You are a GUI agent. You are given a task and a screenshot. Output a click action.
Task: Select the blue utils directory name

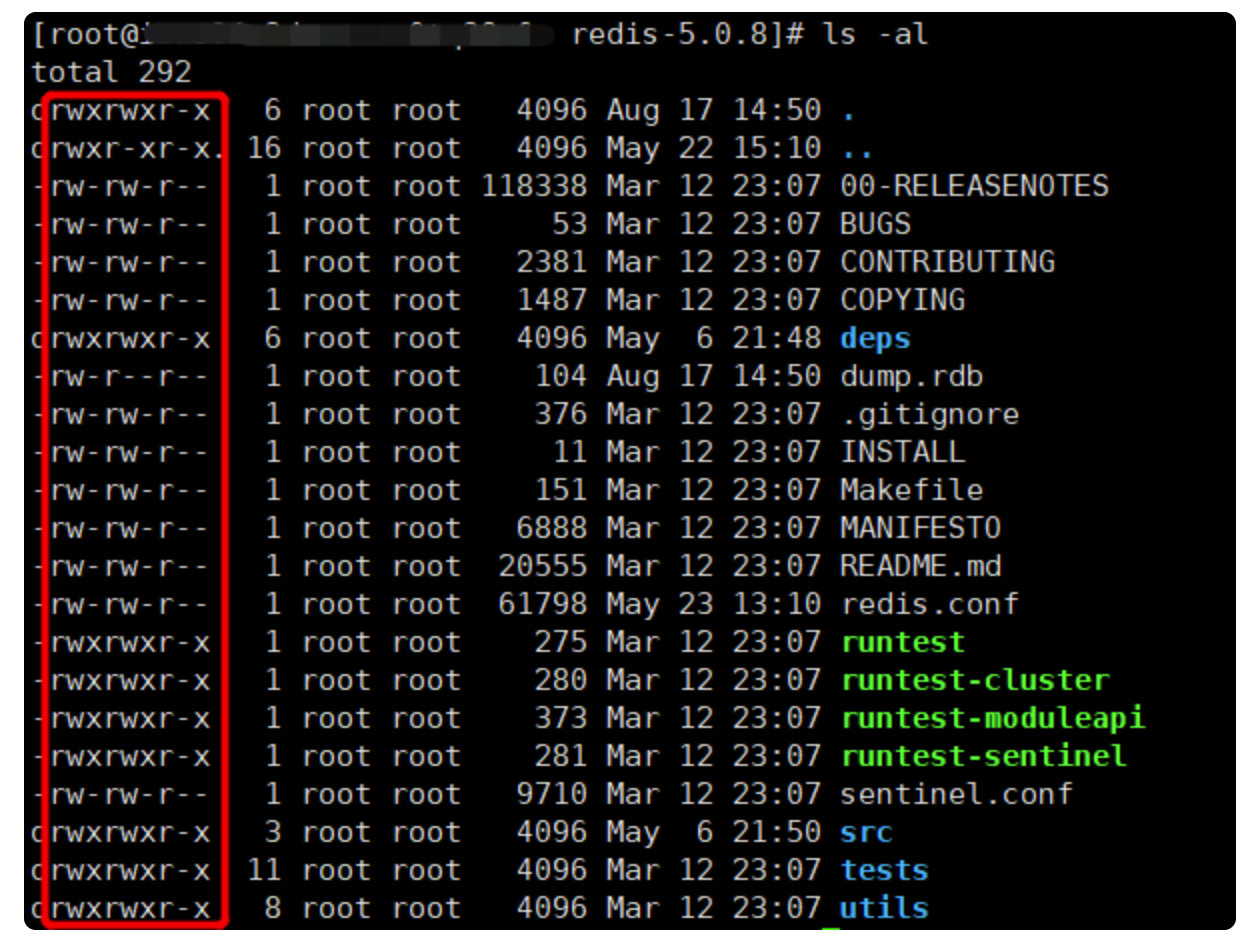pyautogui.click(x=884, y=908)
